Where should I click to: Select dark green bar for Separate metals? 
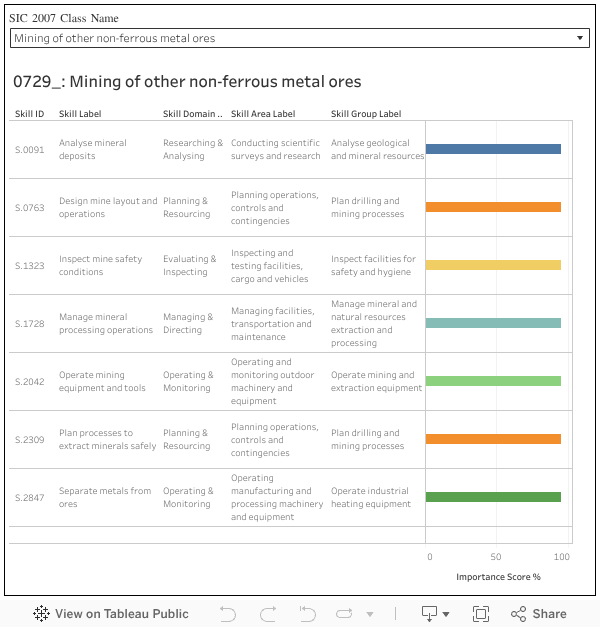[x=493, y=497]
